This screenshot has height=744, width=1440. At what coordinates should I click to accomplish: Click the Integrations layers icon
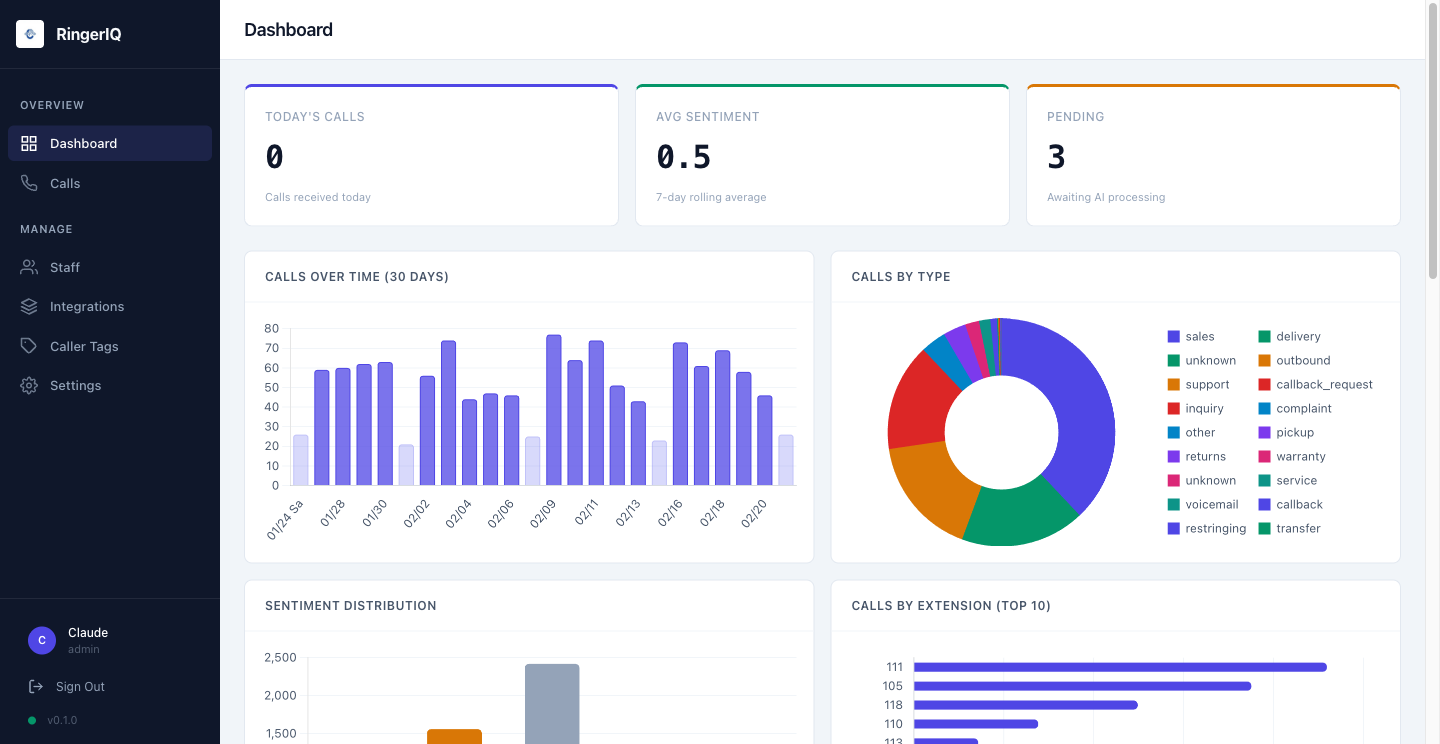pyautogui.click(x=29, y=306)
